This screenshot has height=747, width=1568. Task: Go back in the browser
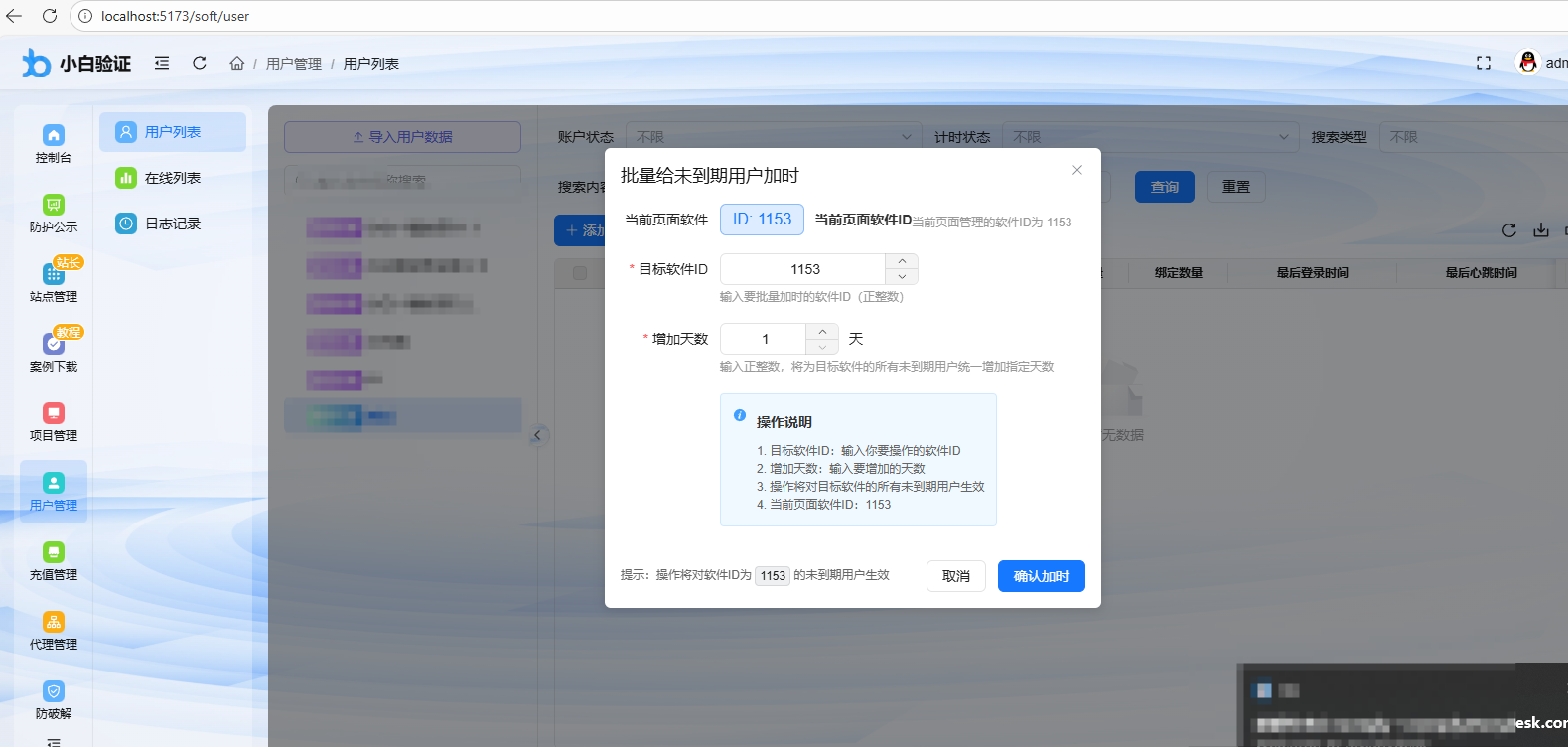[x=14, y=16]
